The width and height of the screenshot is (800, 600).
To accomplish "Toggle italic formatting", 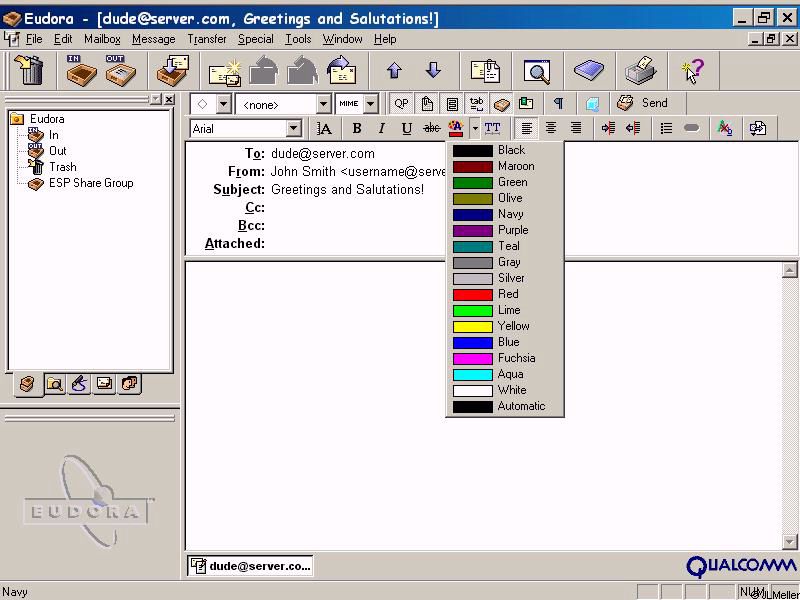I will 382,129.
